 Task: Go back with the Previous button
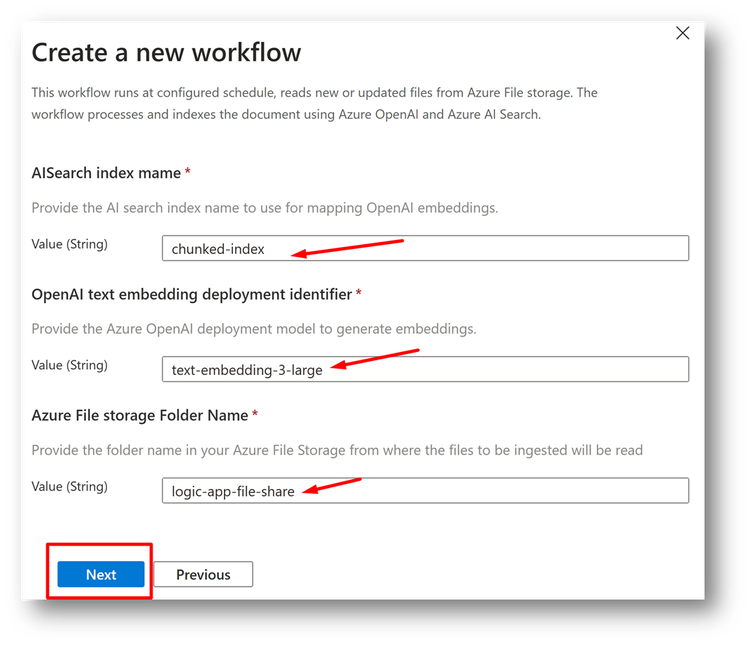point(203,574)
